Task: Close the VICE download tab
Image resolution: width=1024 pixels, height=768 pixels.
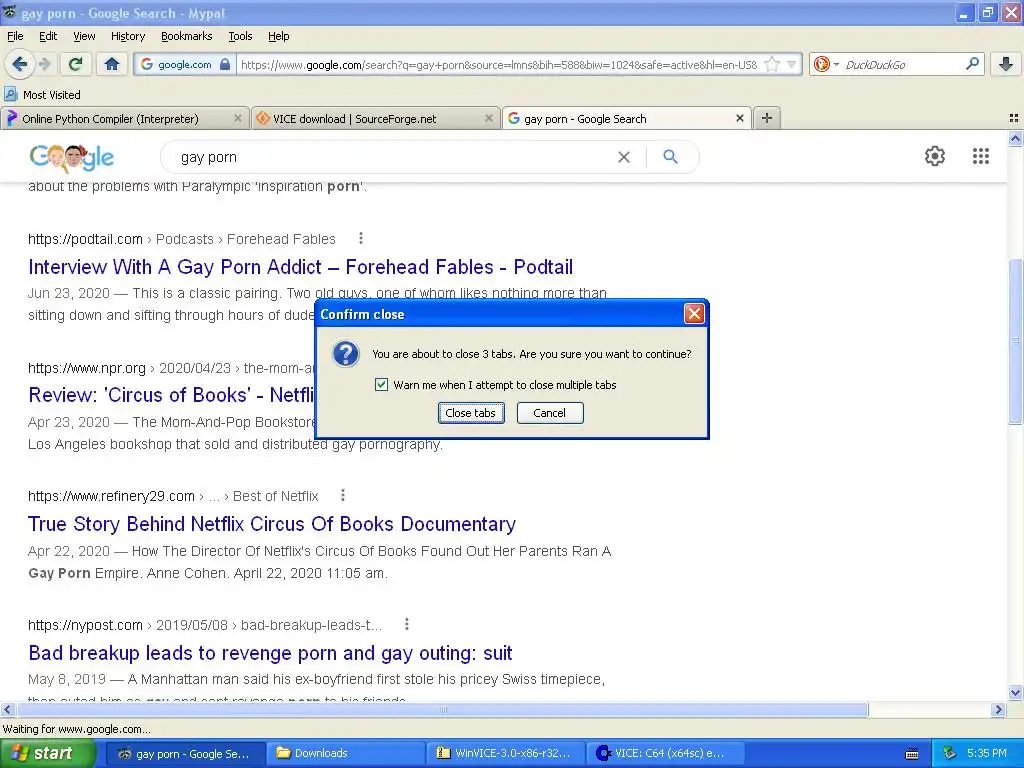Action: tap(488, 118)
